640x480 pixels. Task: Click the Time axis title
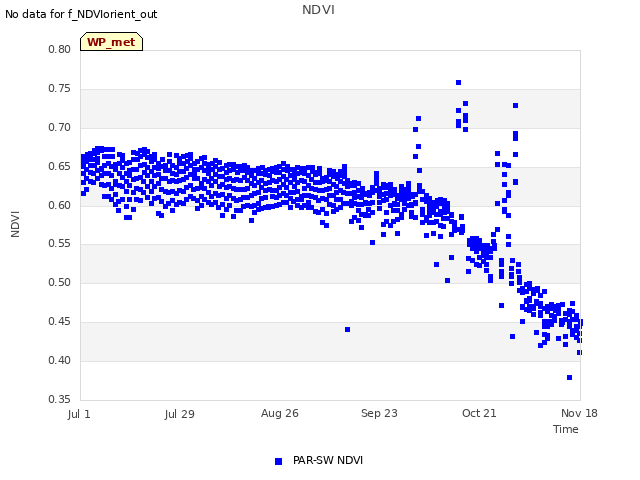click(566, 429)
